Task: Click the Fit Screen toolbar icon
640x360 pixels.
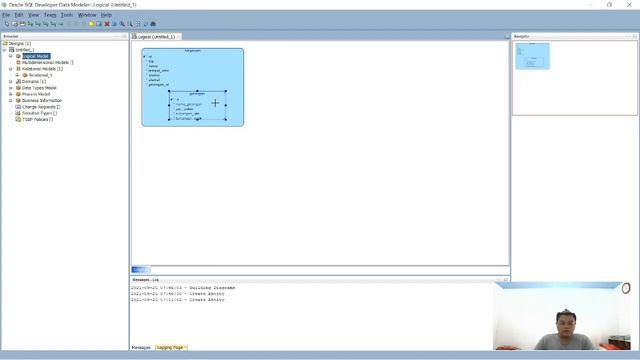Action: 138,24
